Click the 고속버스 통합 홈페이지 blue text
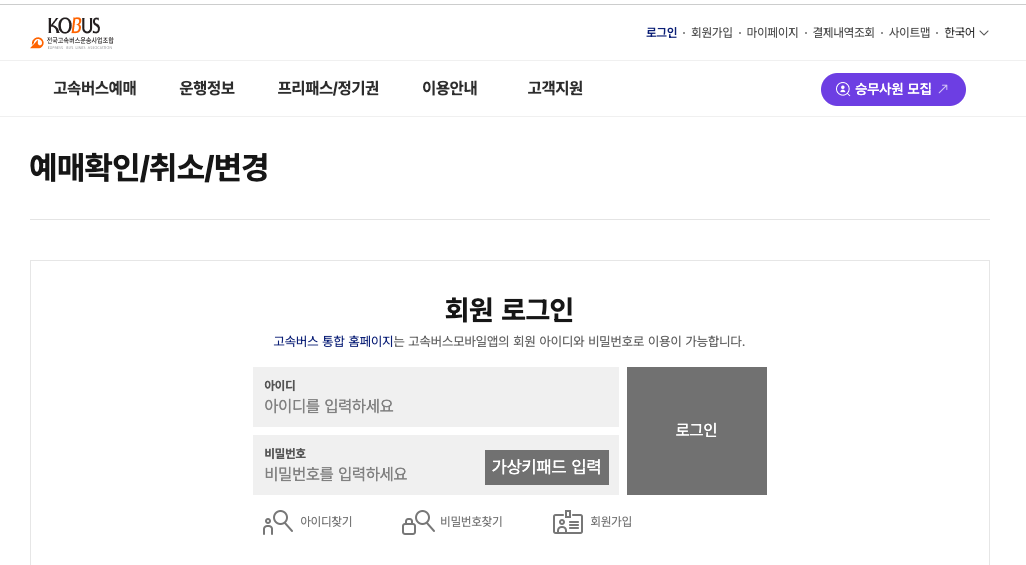 (333, 341)
